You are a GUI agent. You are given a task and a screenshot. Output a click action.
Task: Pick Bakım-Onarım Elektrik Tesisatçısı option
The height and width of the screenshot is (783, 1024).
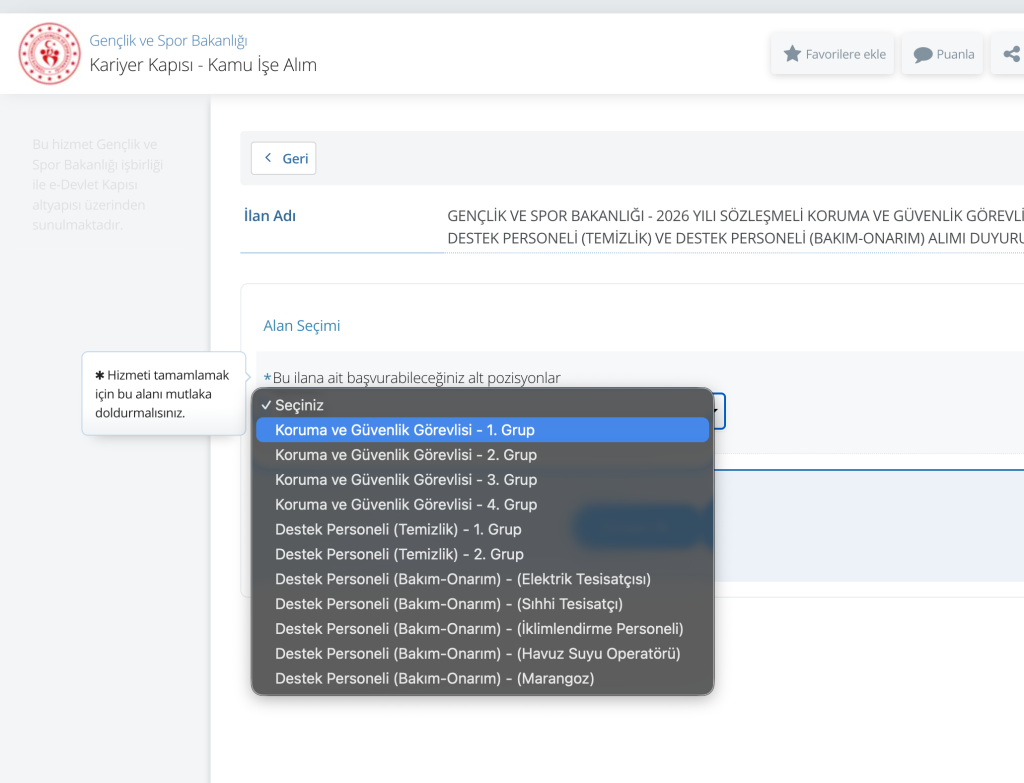pos(483,579)
